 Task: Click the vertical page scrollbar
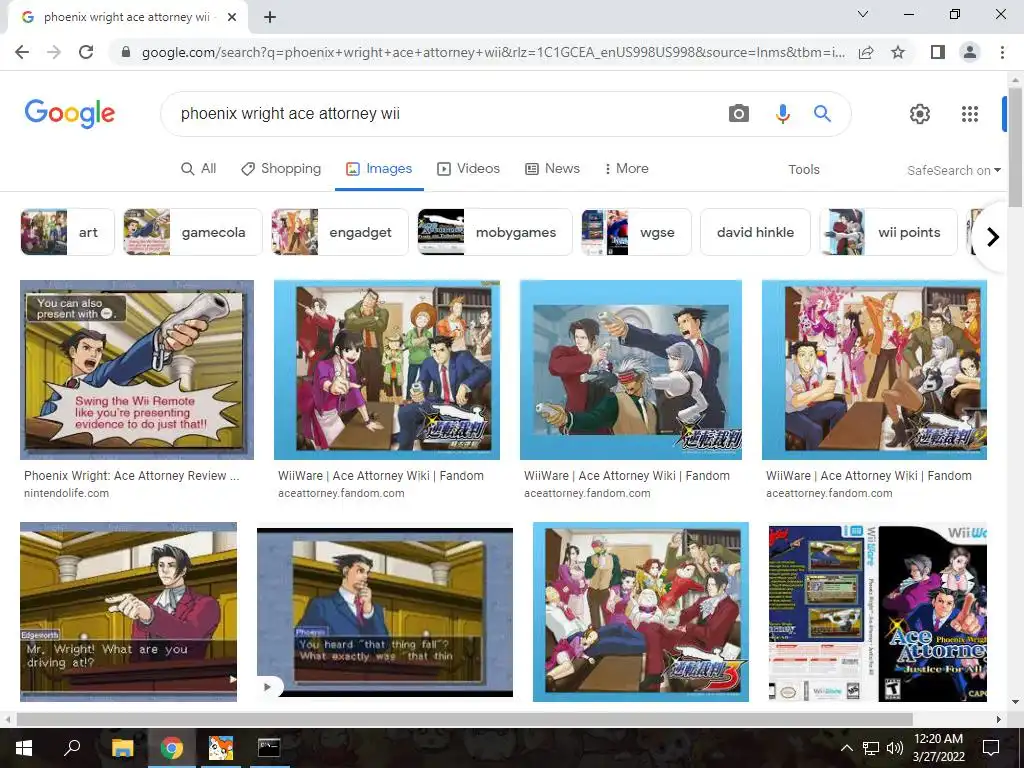click(x=1015, y=148)
